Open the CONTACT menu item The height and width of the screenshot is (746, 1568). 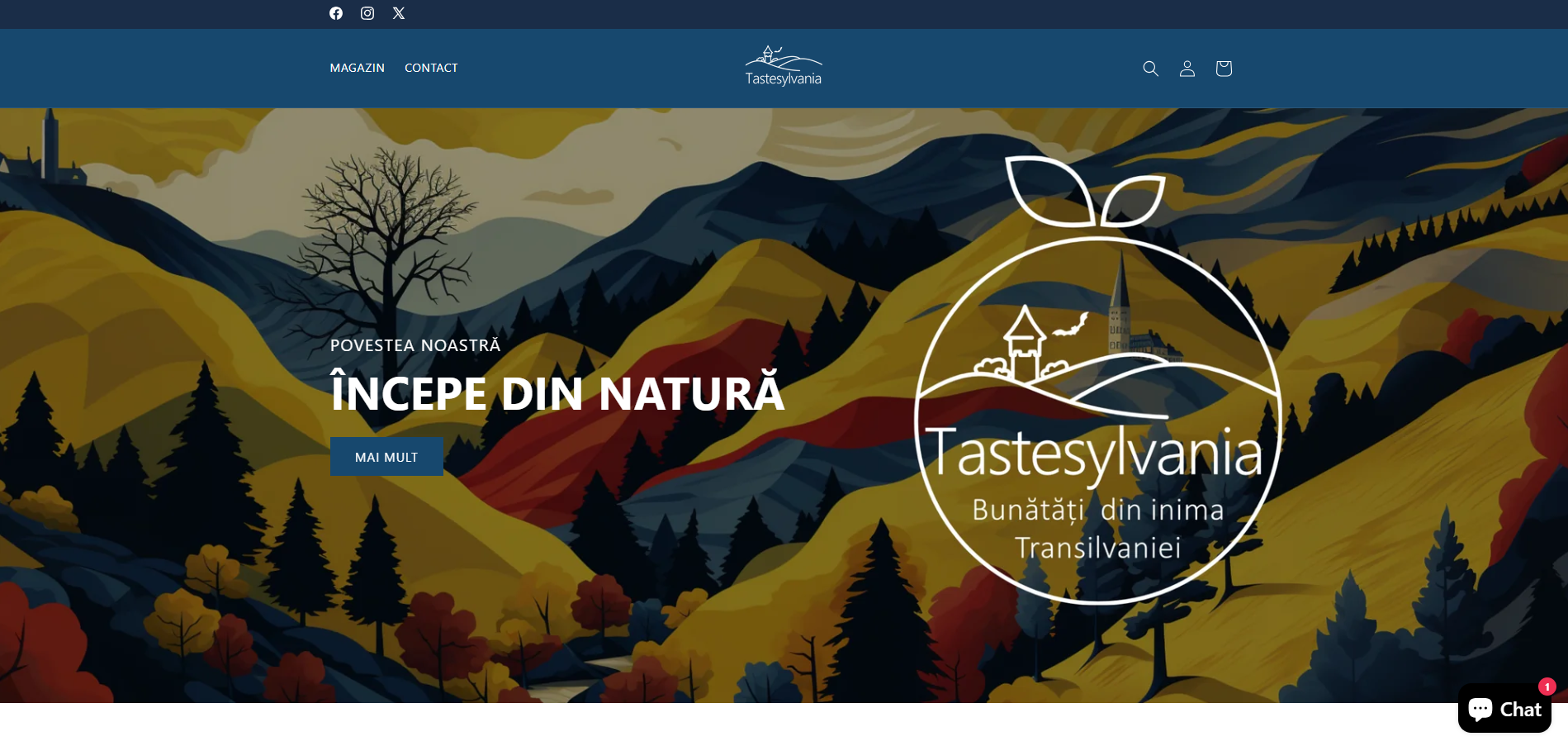tap(431, 68)
